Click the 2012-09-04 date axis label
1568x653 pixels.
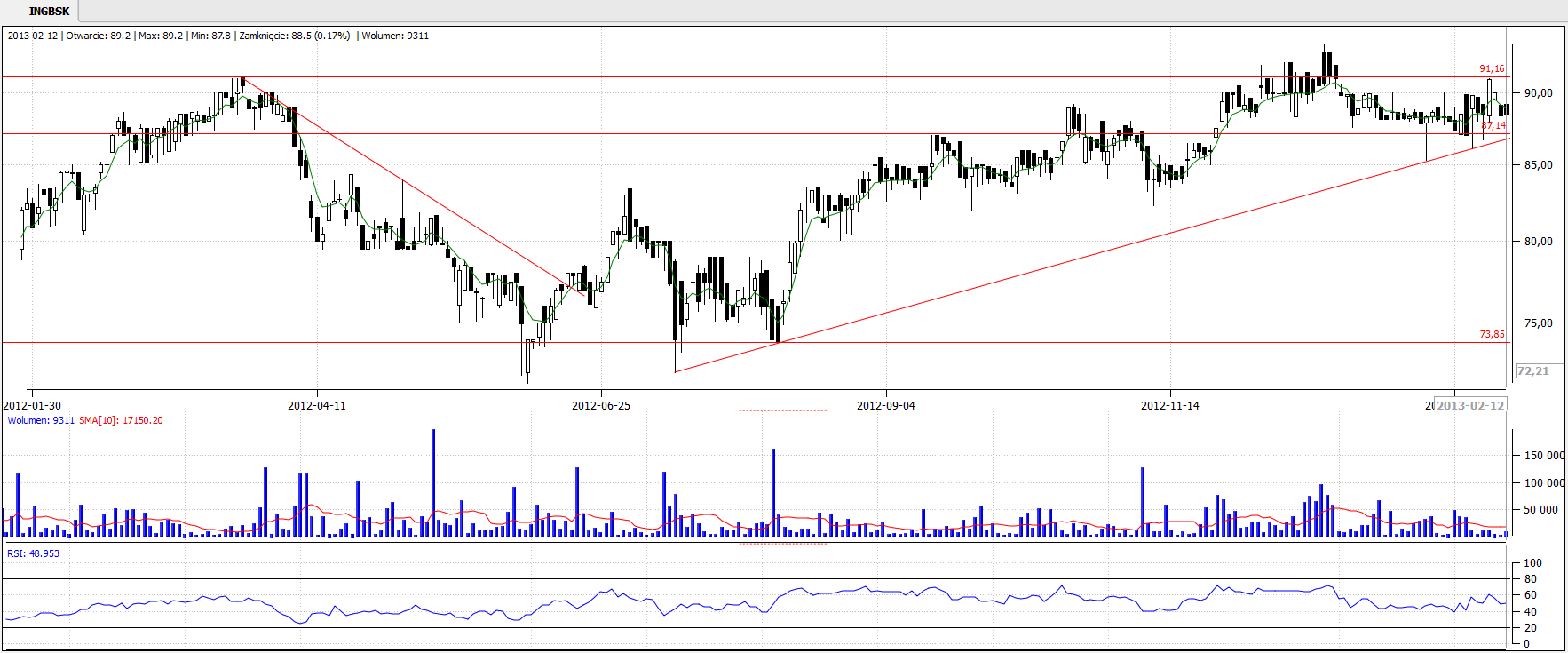[885, 405]
